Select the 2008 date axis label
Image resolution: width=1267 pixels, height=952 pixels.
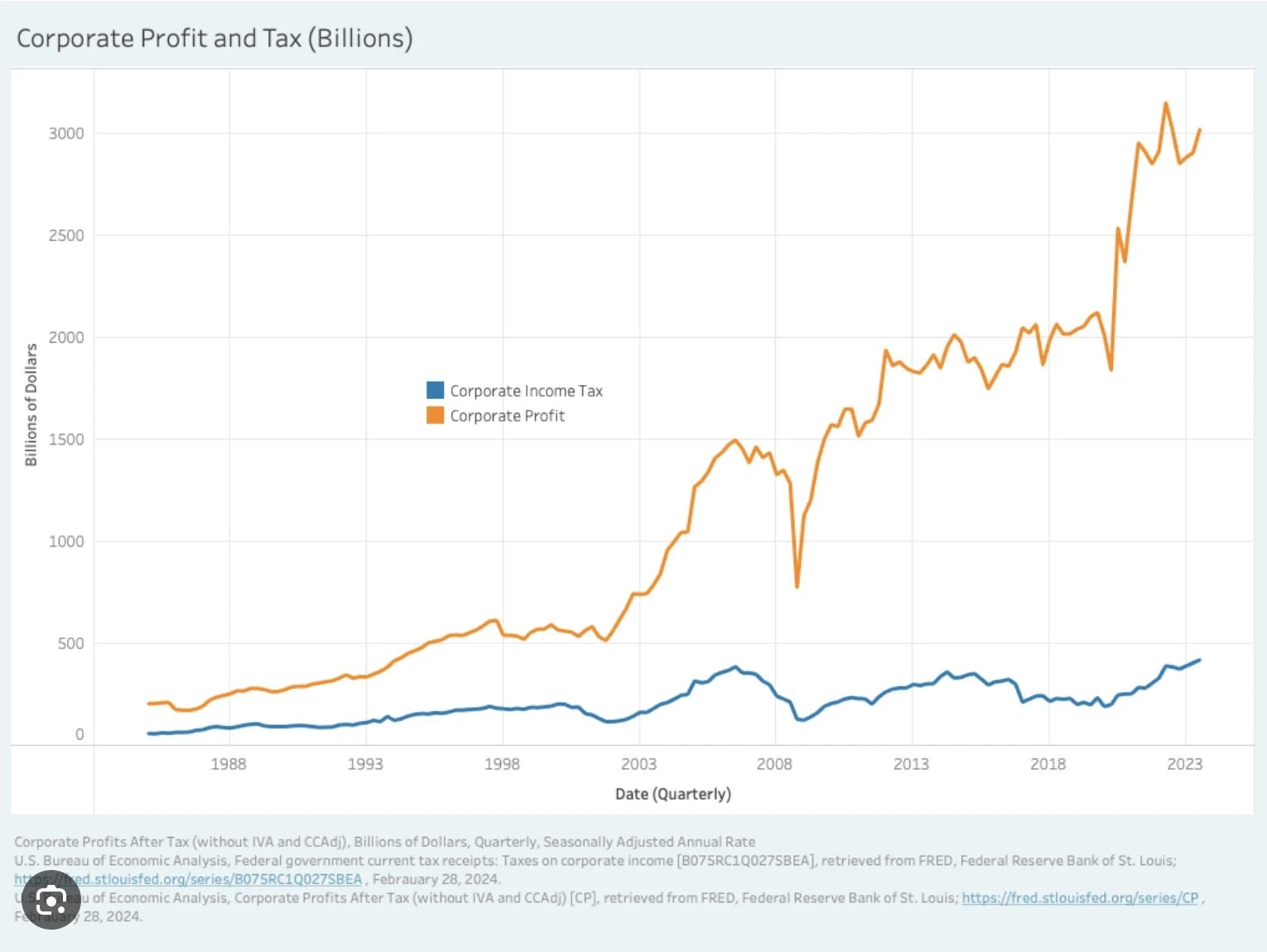point(774,764)
